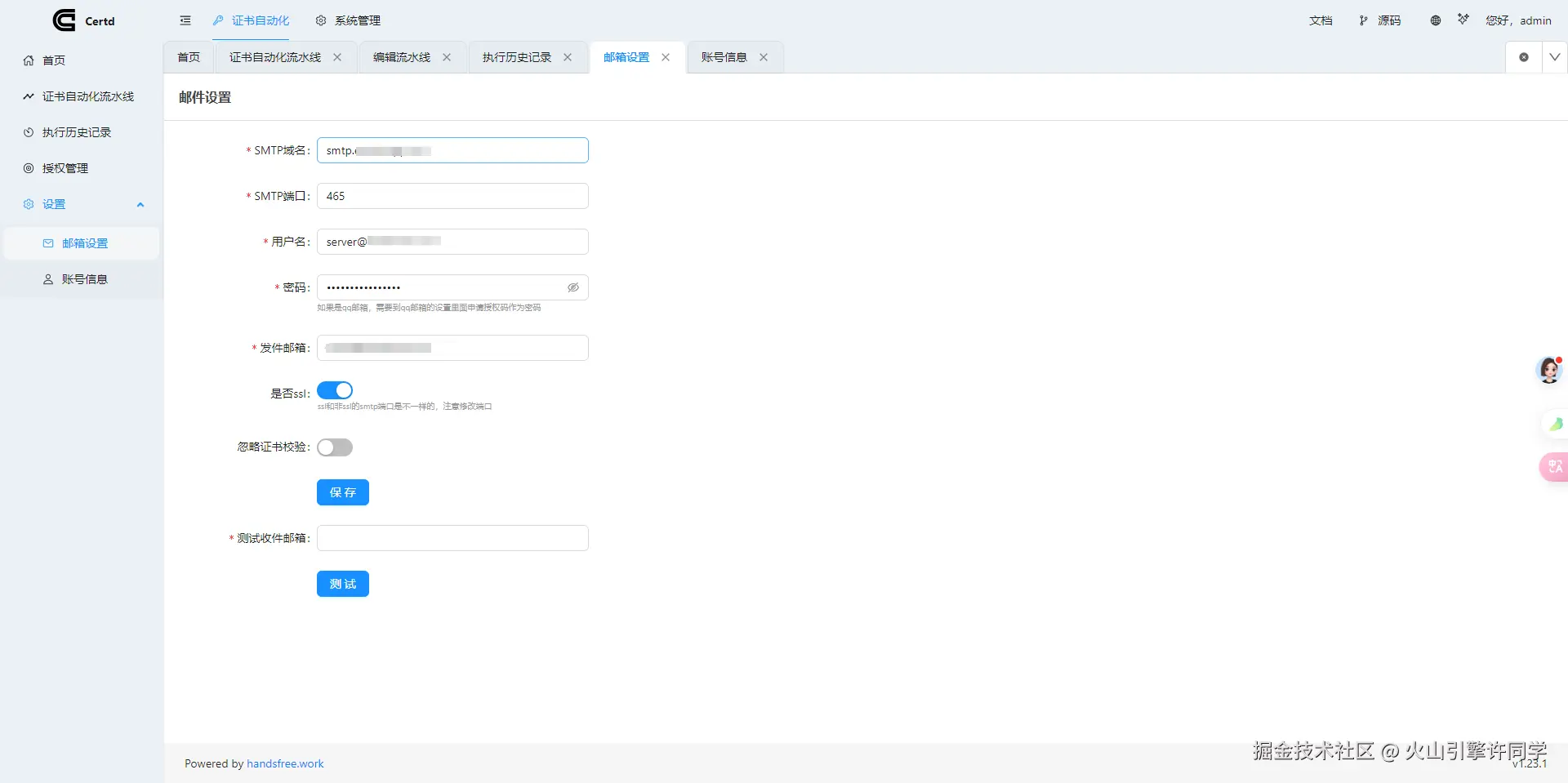The height and width of the screenshot is (783, 1568).
Task: Focus the SMTP端口 input field
Action: click(x=452, y=196)
